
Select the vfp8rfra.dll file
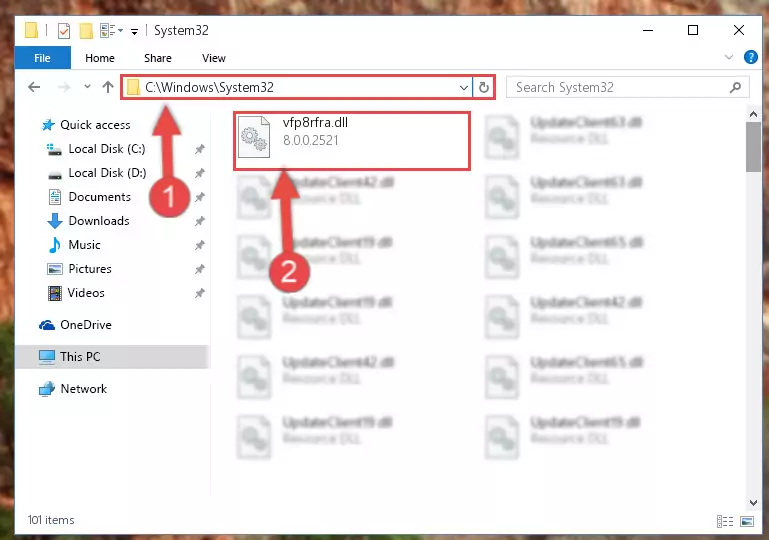point(352,141)
